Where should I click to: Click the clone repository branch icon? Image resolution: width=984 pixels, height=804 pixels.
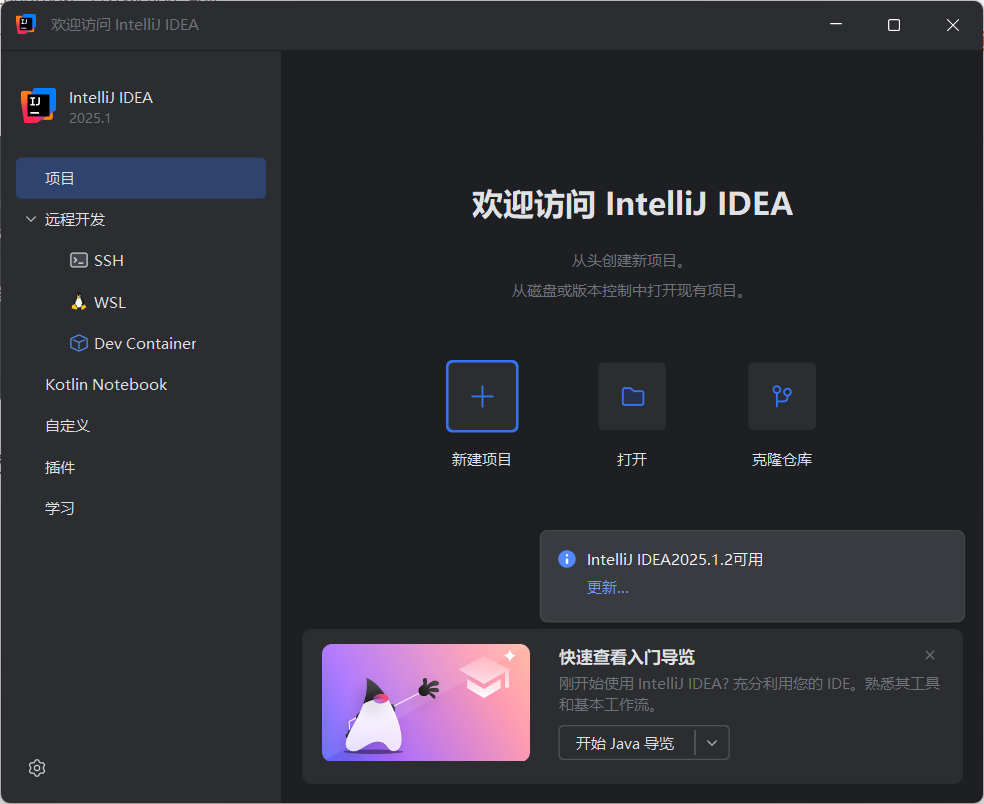point(781,396)
